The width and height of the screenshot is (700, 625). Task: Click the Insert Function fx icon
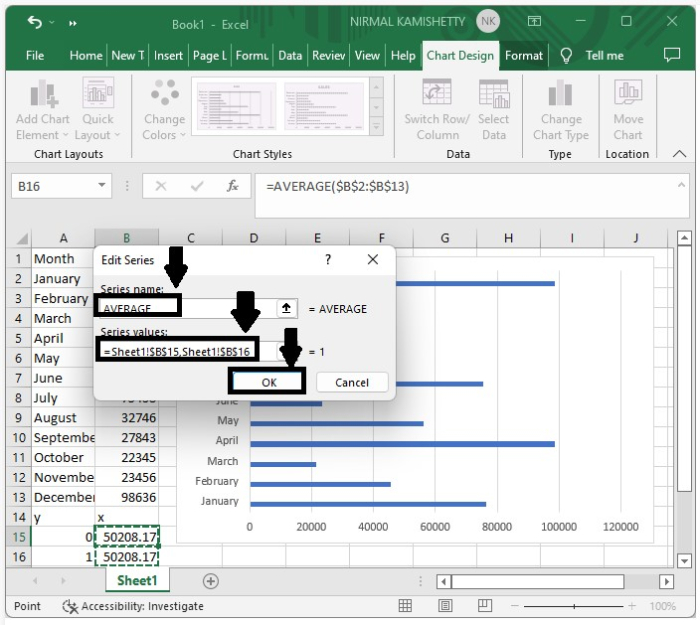point(233,186)
